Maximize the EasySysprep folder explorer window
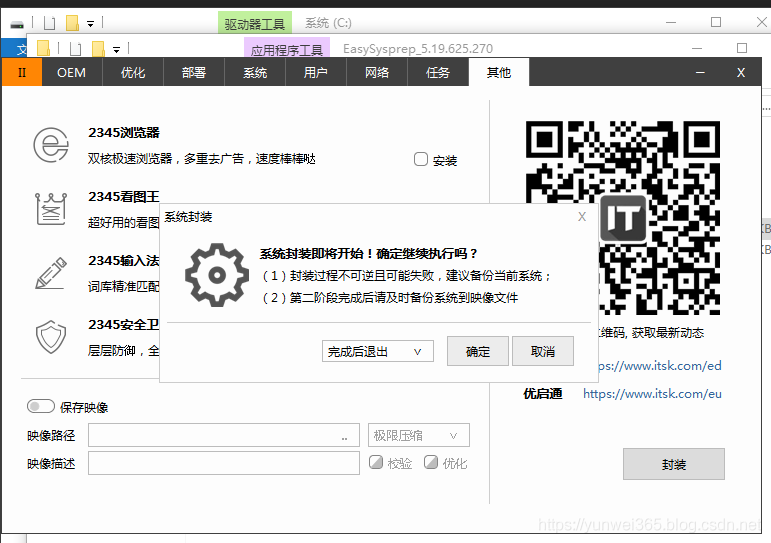The width and height of the screenshot is (771, 543). (742, 48)
